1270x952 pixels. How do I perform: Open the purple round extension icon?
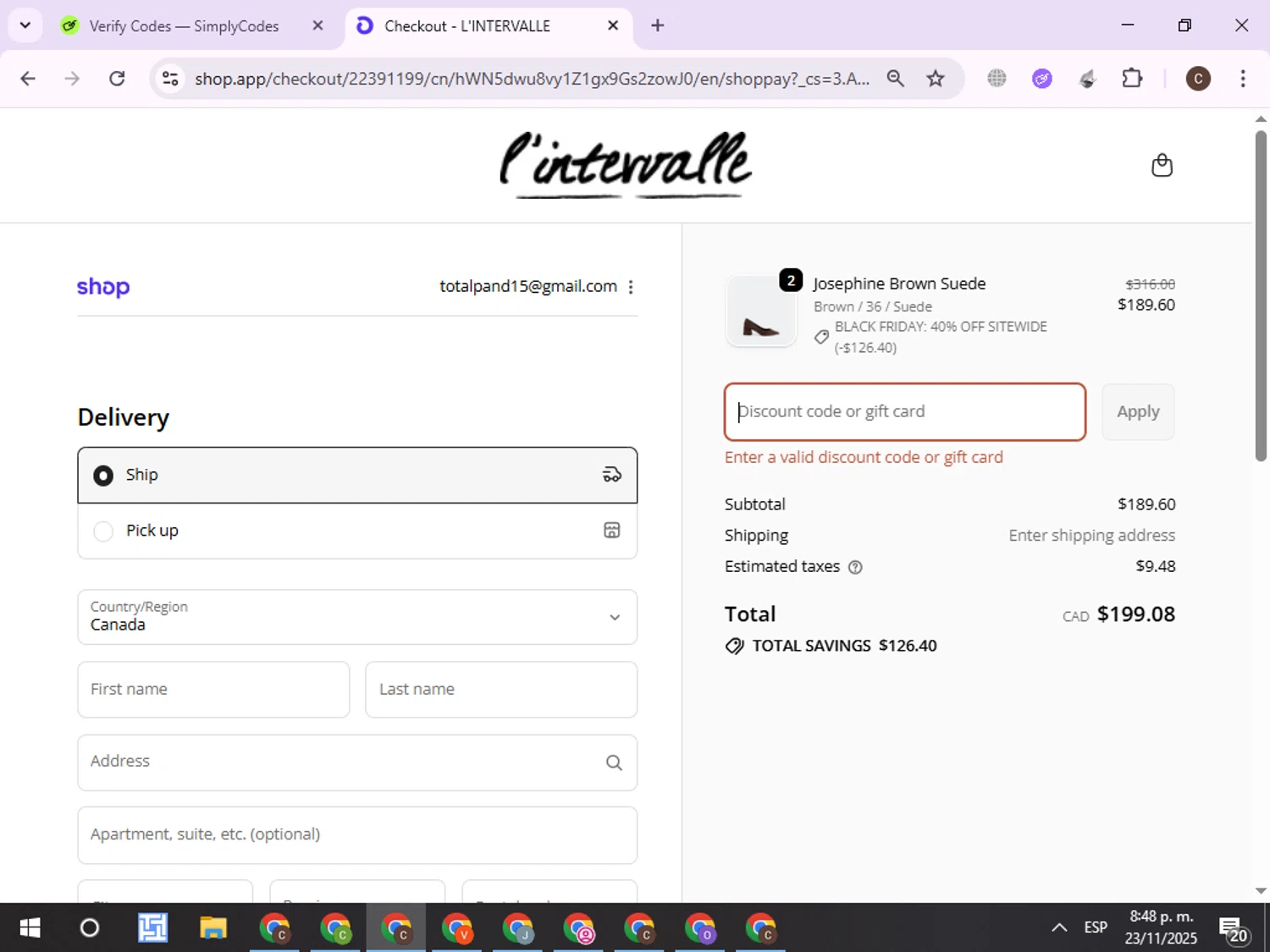pyautogui.click(x=1042, y=79)
